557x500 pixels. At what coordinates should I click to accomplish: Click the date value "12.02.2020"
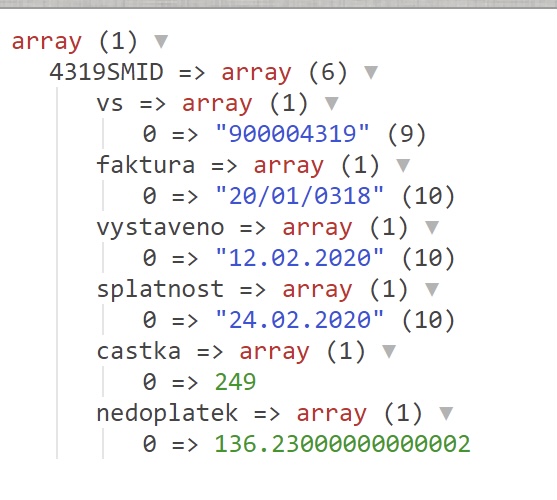click(x=299, y=258)
